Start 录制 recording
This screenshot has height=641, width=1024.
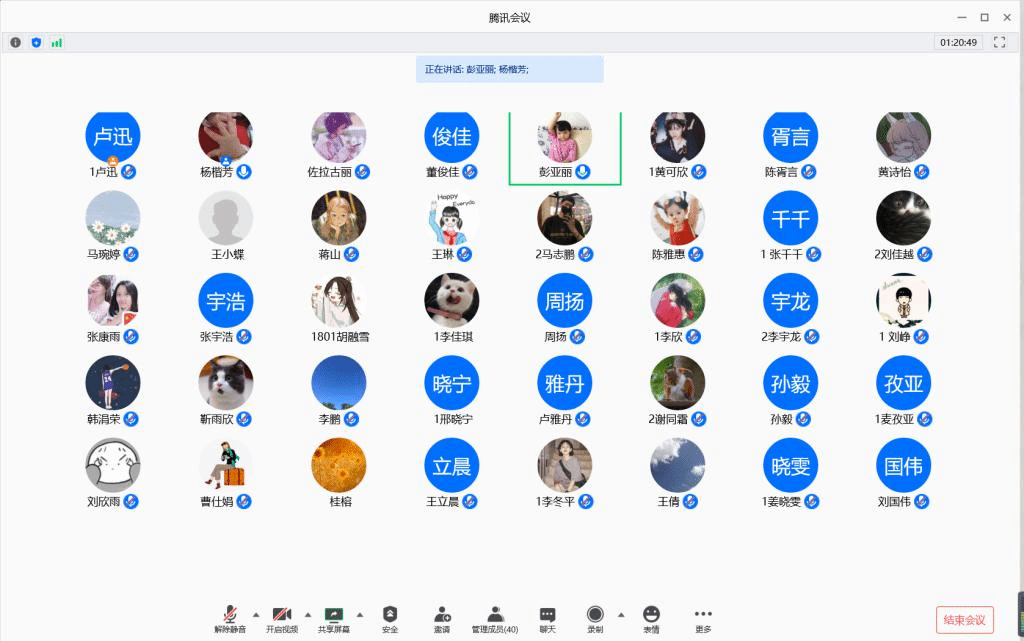pyautogui.click(x=595, y=619)
